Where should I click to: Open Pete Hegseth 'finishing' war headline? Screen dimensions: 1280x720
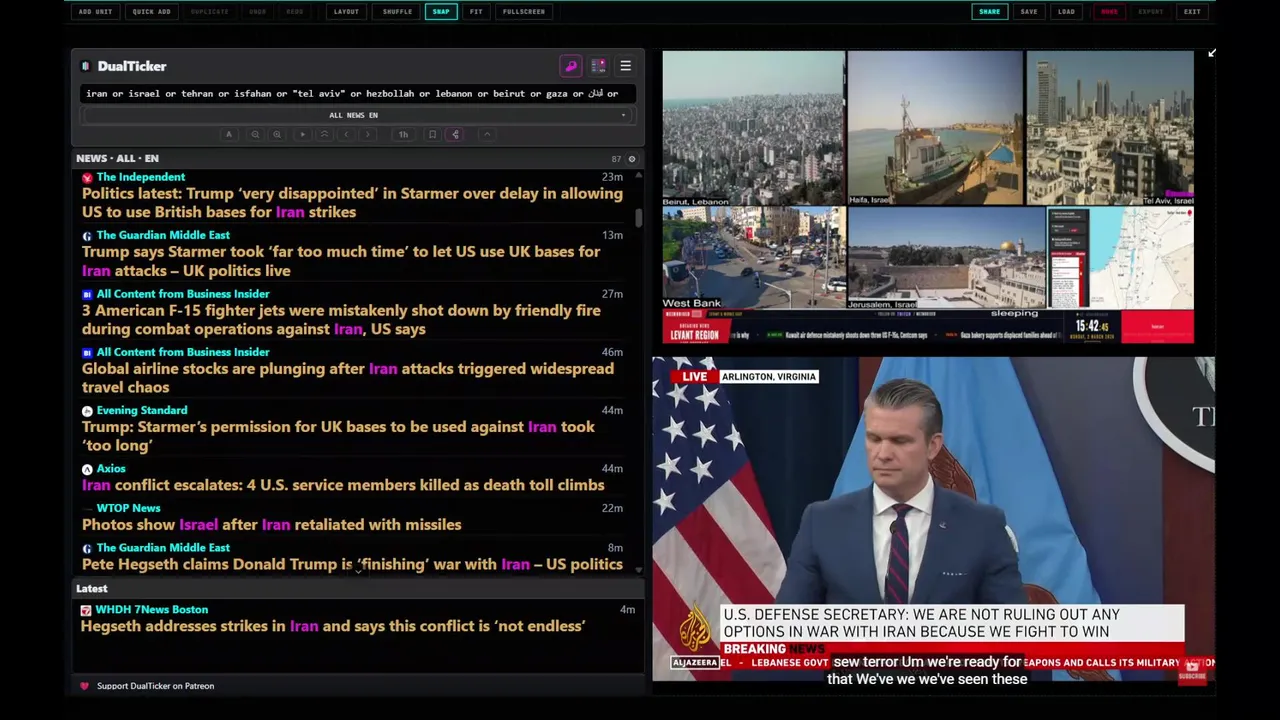[352, 565]
